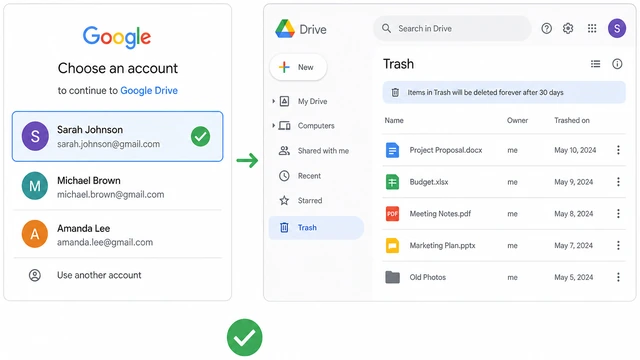Click the magnifier icon in search bar
This screenshot has height=360, width=640.
pyautogui.click(x=386, y=28)
